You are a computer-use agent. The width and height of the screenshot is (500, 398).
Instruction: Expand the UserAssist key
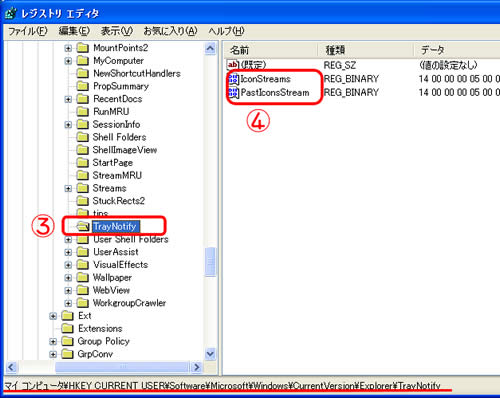coord(68,252)
